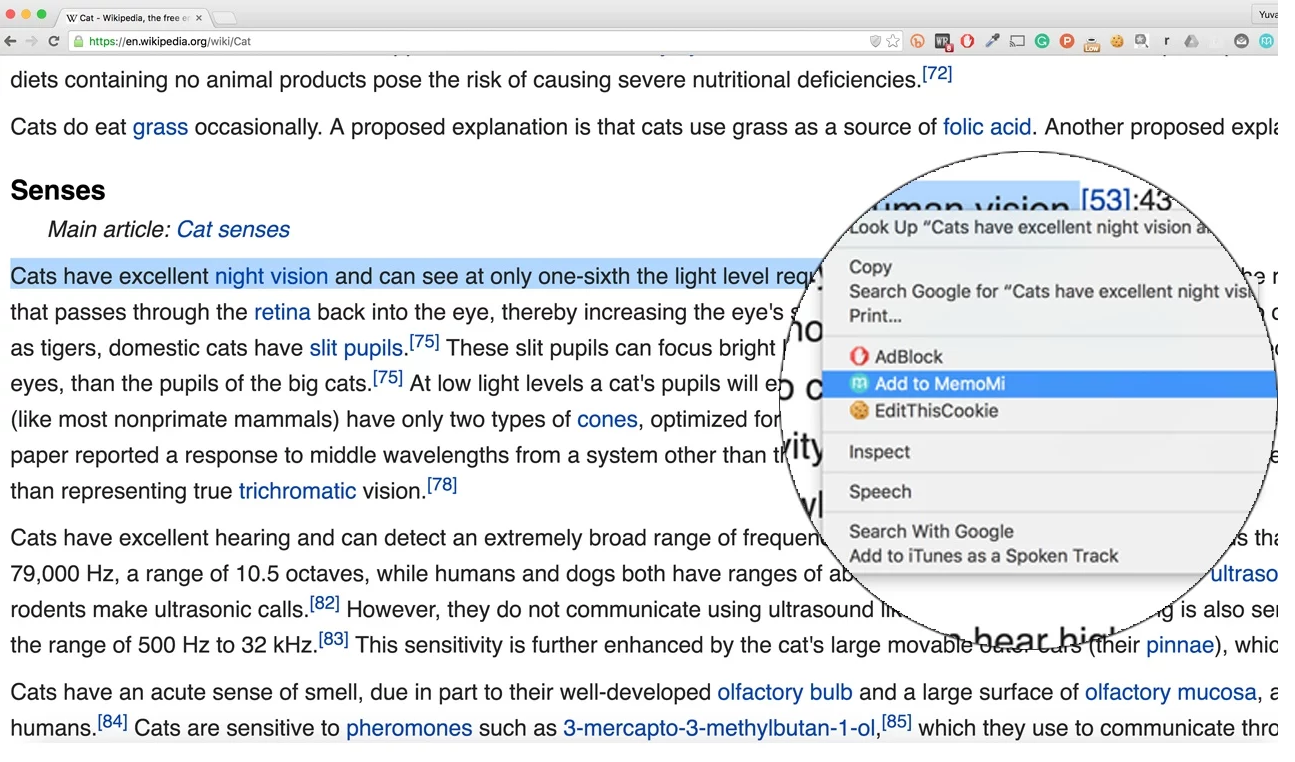1295x762 pixels.
Task: Follow the 3-mercapto-3-methylbutan-1-ol link
Action: pyautogui.click(x=720, y=728)
